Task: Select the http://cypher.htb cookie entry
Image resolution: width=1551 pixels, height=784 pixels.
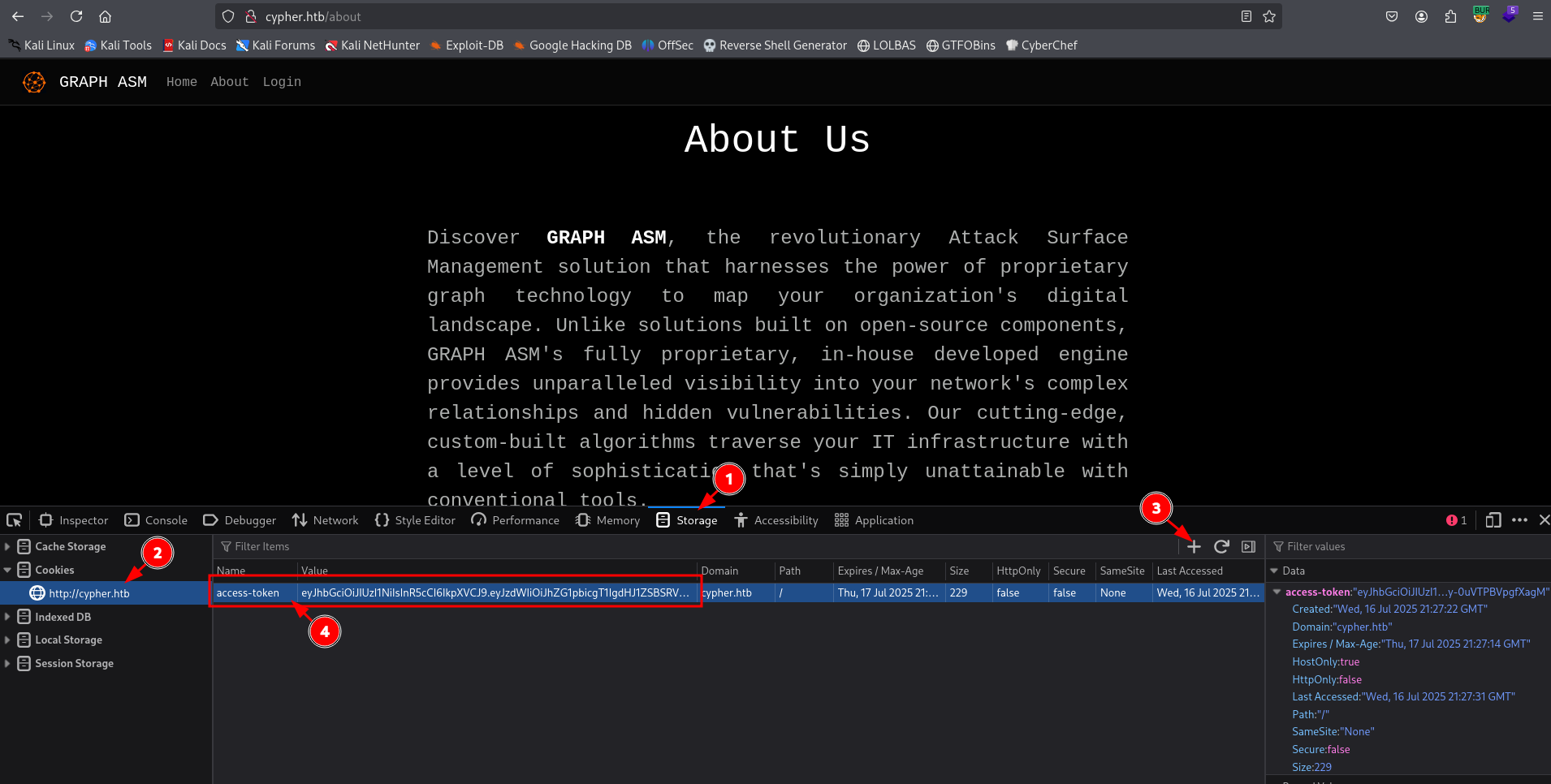Action: (89, 593)
